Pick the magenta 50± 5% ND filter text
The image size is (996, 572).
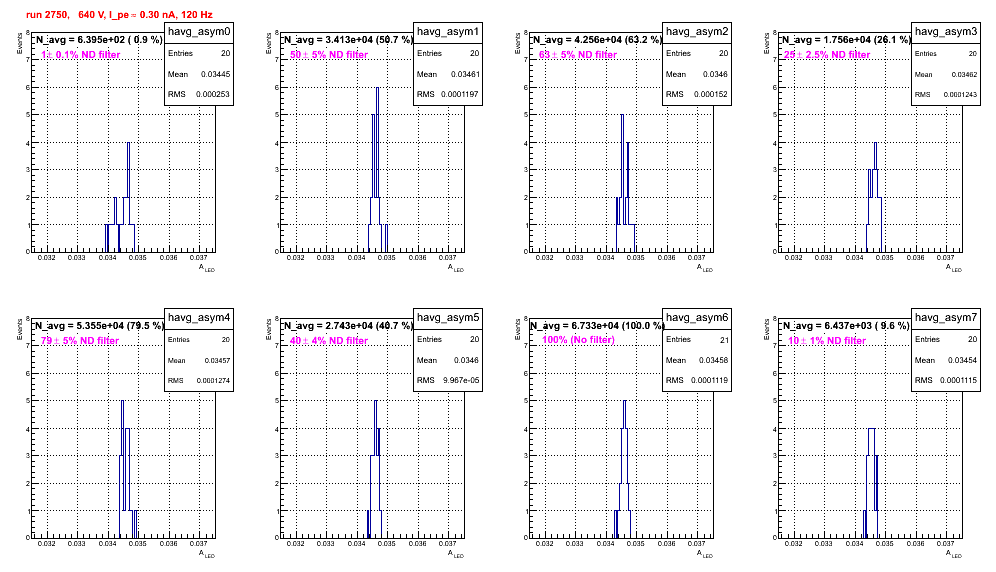click(x=329, y=55)
